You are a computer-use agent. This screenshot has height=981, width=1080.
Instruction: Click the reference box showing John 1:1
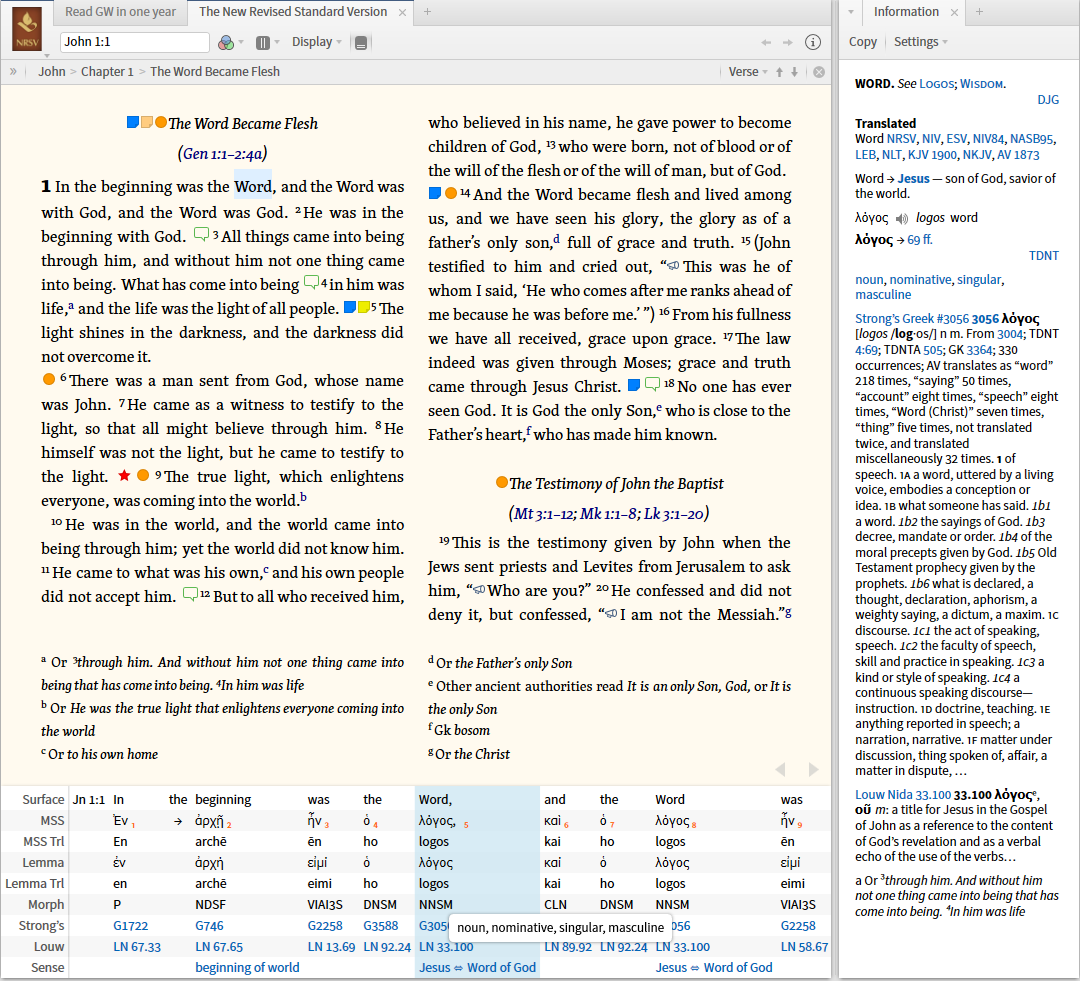(x=134, y=42)
